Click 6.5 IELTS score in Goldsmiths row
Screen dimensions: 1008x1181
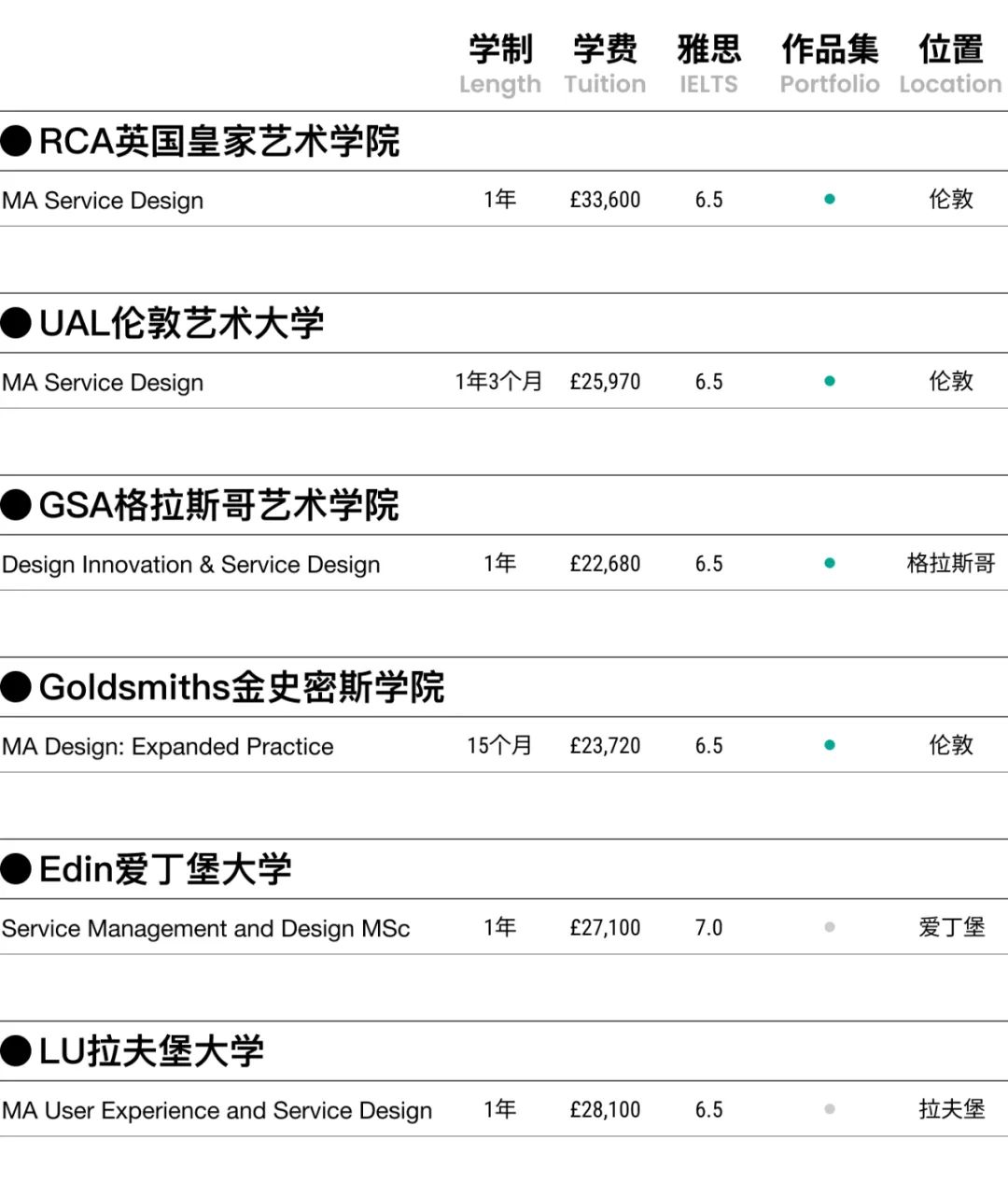pyautogui.click(x=709, y=746)
